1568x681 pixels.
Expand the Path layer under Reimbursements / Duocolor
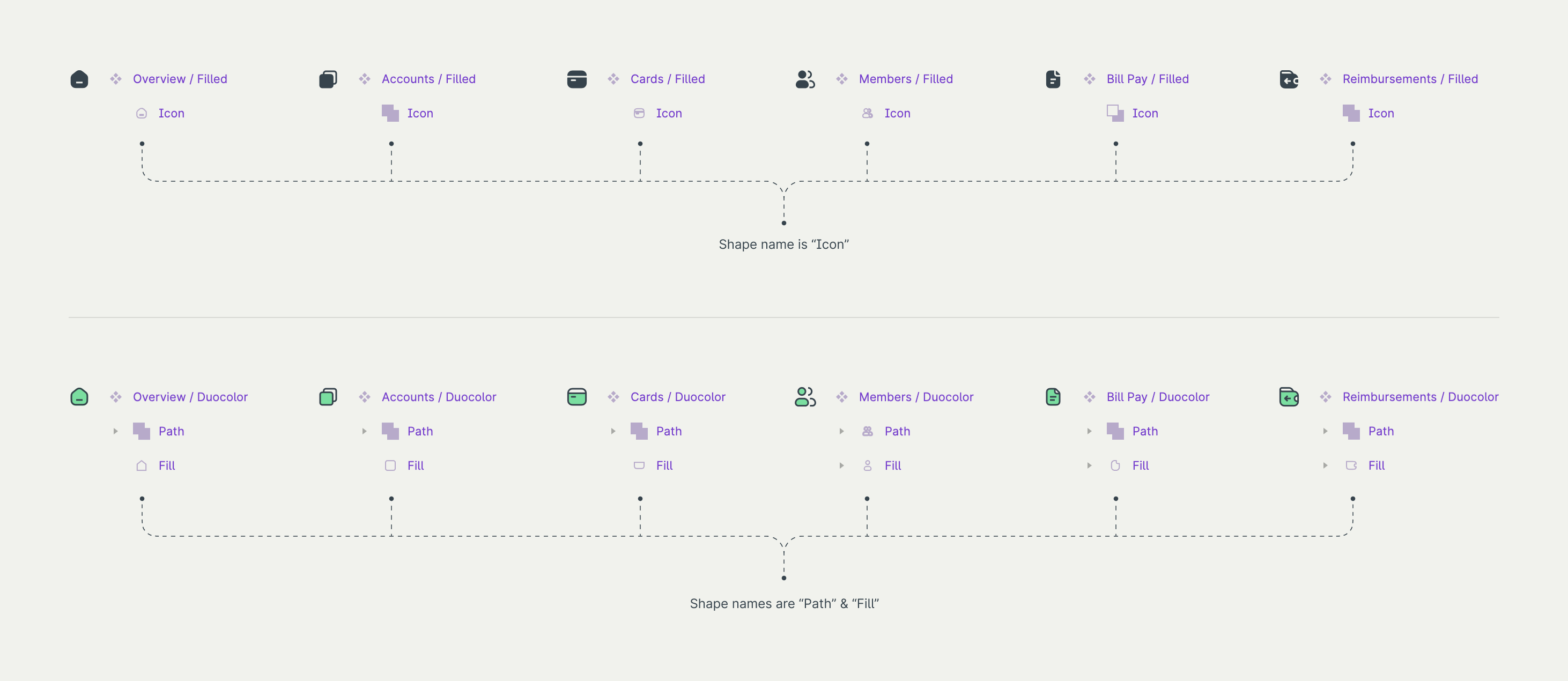(1326, 431)
